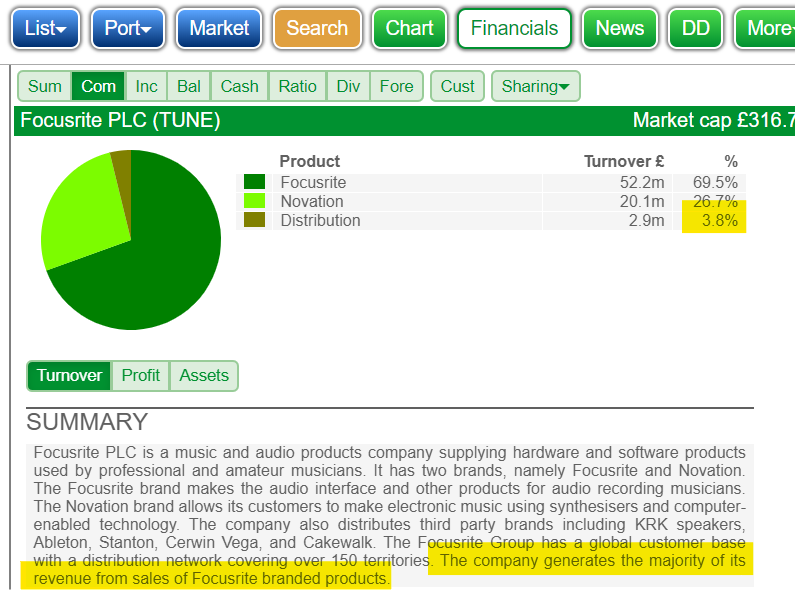Click the Focusrite PLC (TUNE) title
Viewport: 795px width, 595px height.
(x=120, y=121)
